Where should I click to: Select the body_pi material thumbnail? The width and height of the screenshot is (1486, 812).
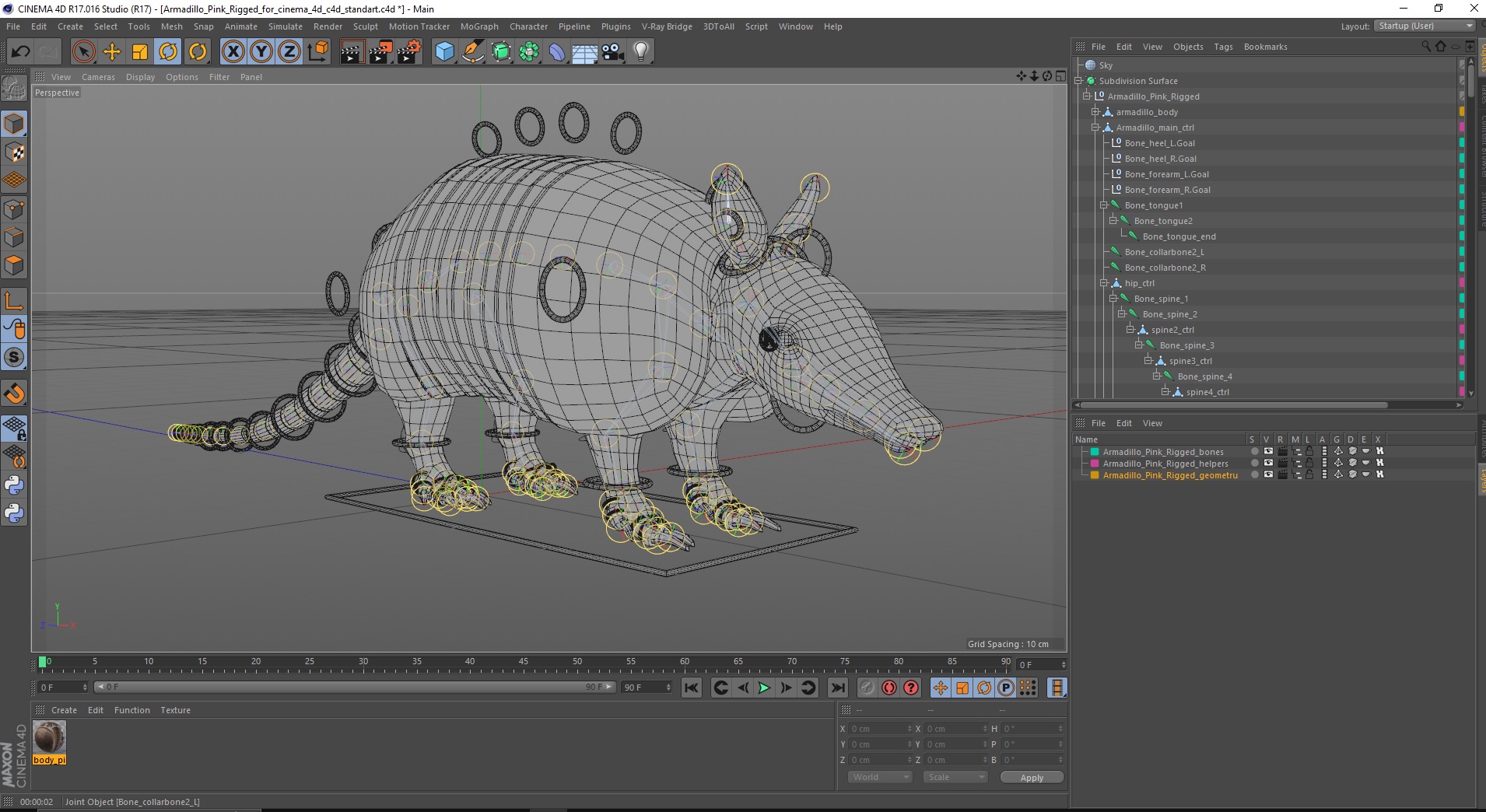tap(49, 738)
